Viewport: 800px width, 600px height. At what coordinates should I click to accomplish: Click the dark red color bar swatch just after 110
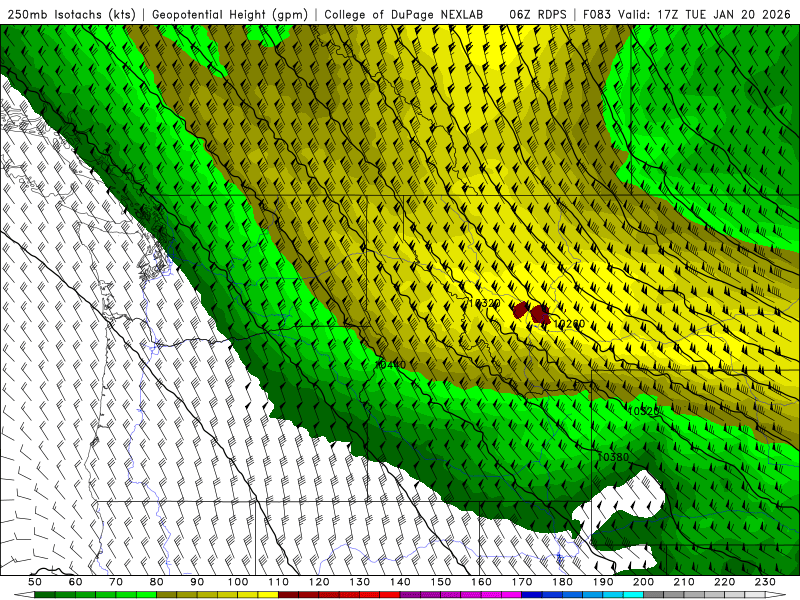[x=289, y=595]
